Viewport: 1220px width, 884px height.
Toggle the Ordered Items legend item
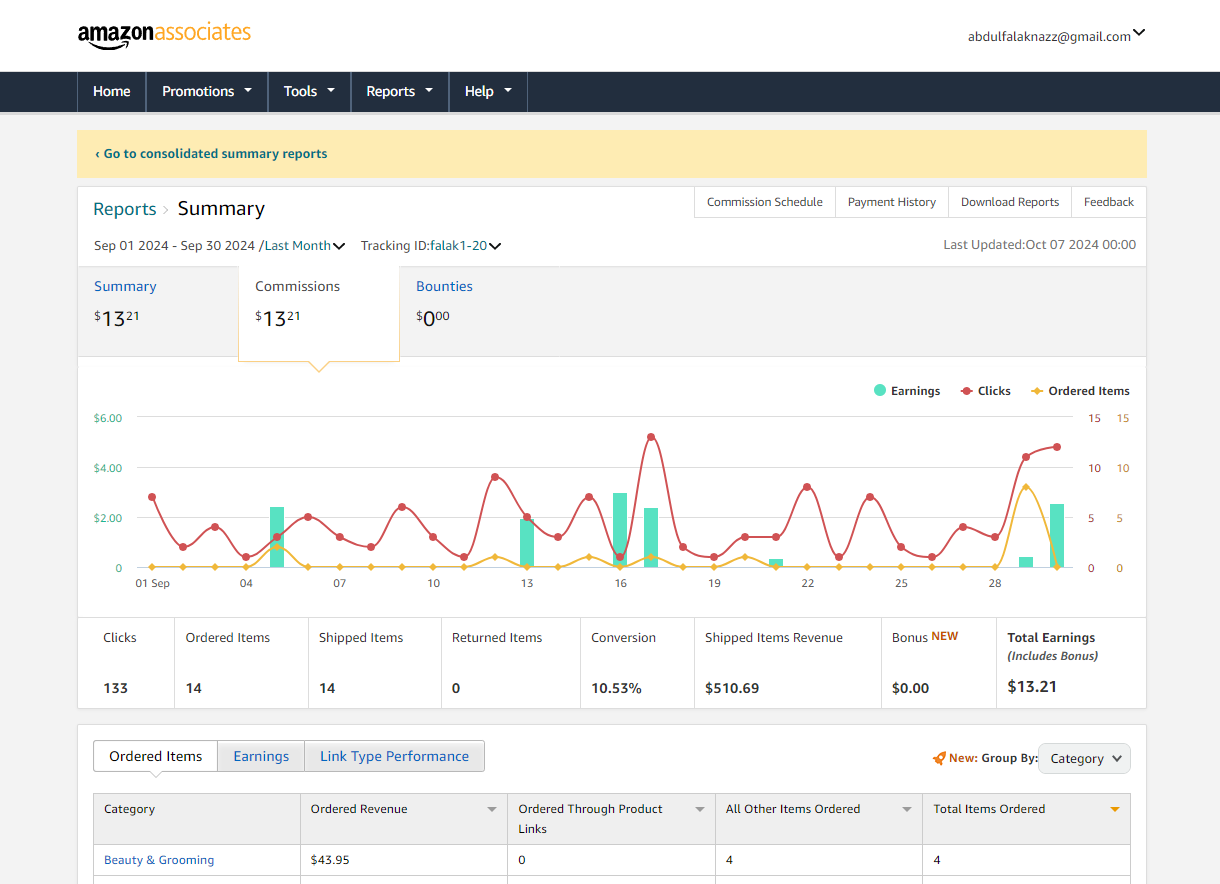(x=1080, y=391)
